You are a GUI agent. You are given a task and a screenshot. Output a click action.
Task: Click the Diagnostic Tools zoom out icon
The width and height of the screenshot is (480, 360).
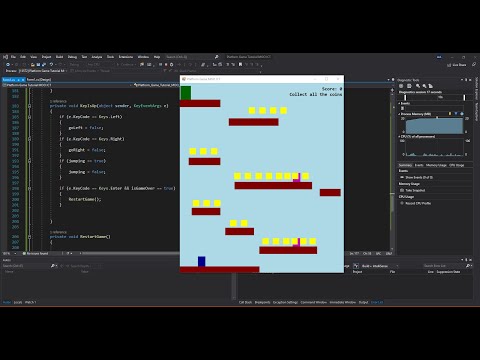click(424, 86)
